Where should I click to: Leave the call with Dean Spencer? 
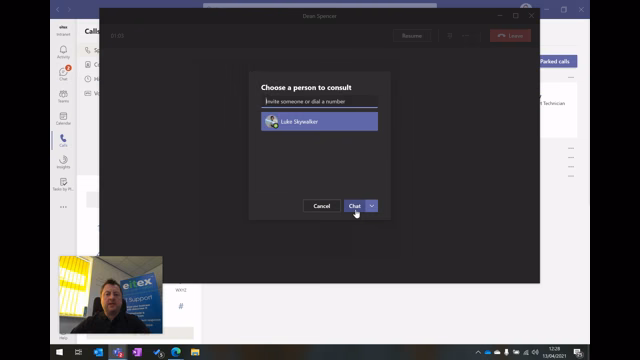[x=510, y=36]
